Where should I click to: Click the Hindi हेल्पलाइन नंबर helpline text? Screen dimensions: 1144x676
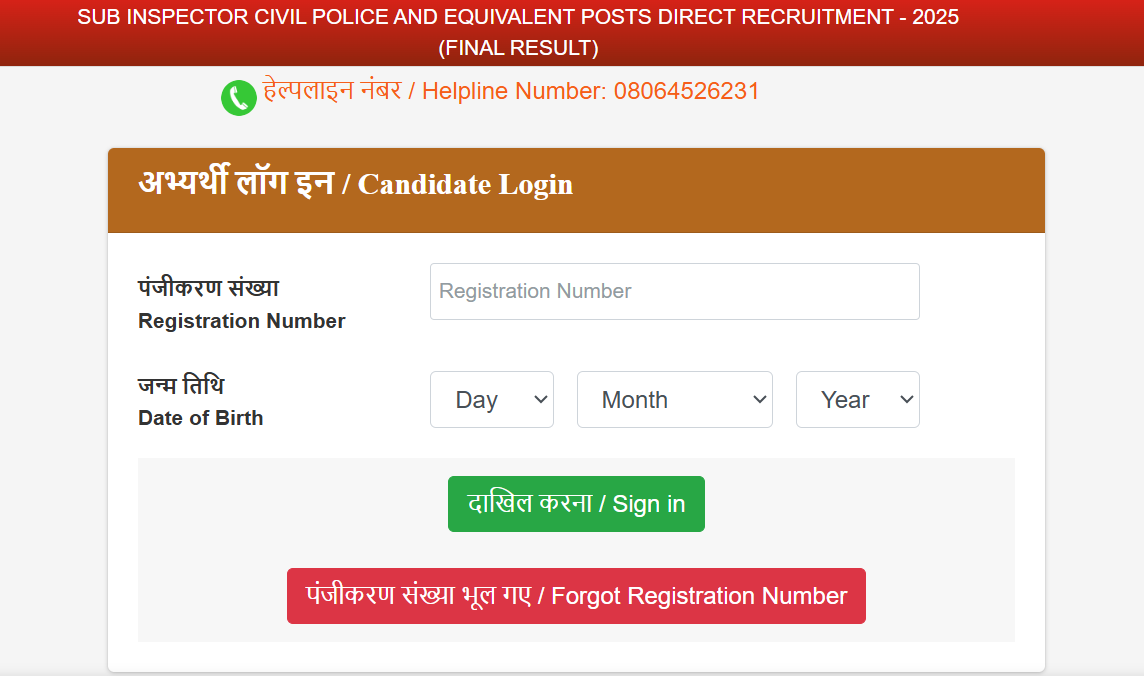tap(332, 90)
